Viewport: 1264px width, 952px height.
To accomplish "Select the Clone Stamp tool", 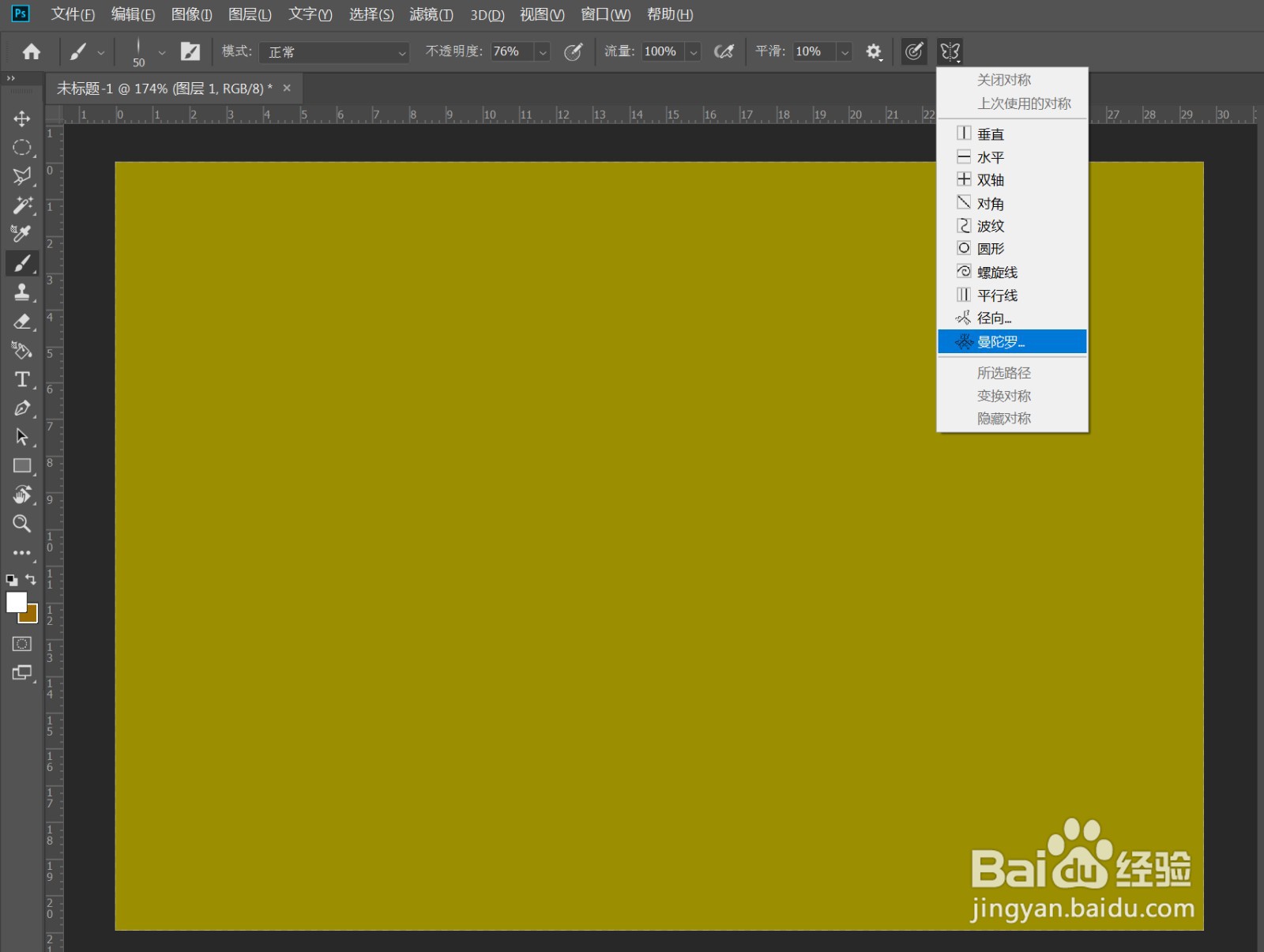I will (22, 292).
